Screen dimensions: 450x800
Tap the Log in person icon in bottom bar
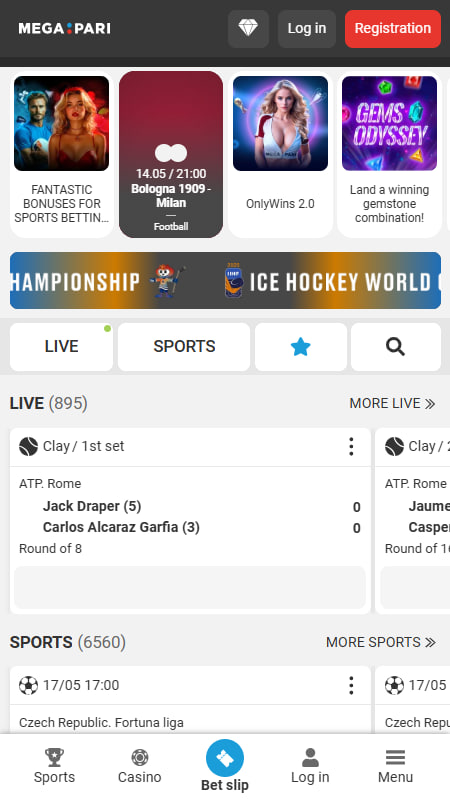coord(310,757)
